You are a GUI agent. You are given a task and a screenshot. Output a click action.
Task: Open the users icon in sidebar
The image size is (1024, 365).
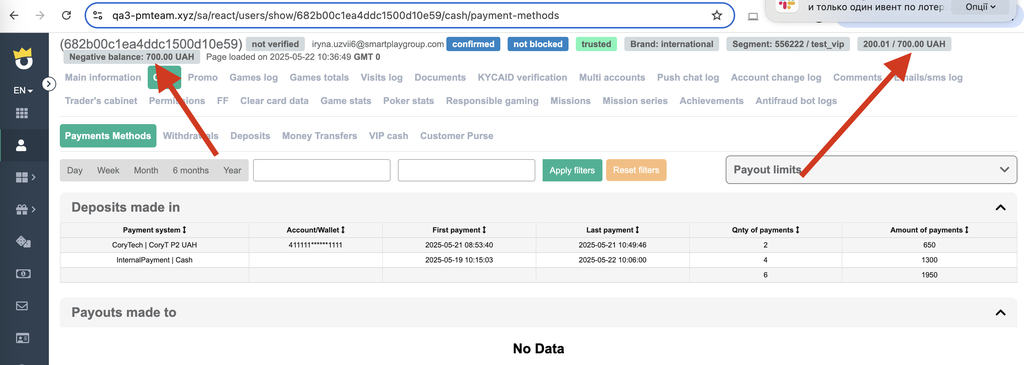[22, 145]
